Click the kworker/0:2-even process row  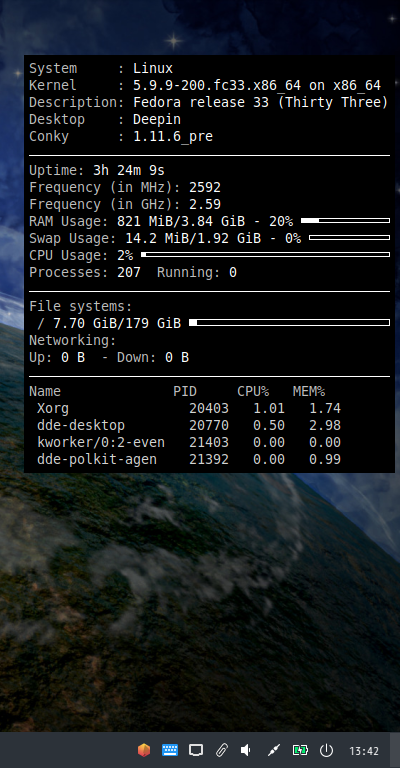tap(189, 442)
